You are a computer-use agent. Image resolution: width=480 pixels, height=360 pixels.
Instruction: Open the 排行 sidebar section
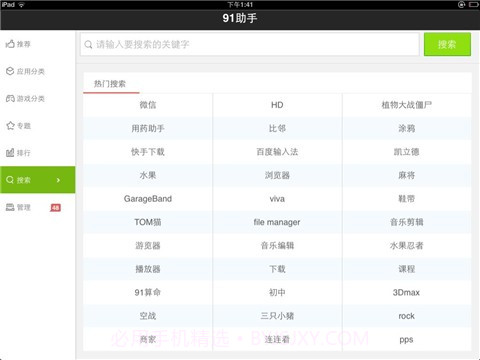(x=38, y=153)
